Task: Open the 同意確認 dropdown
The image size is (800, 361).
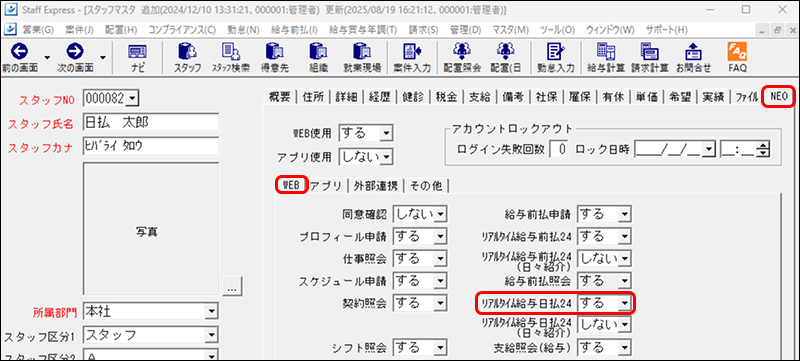Action: tap(441, 214)
